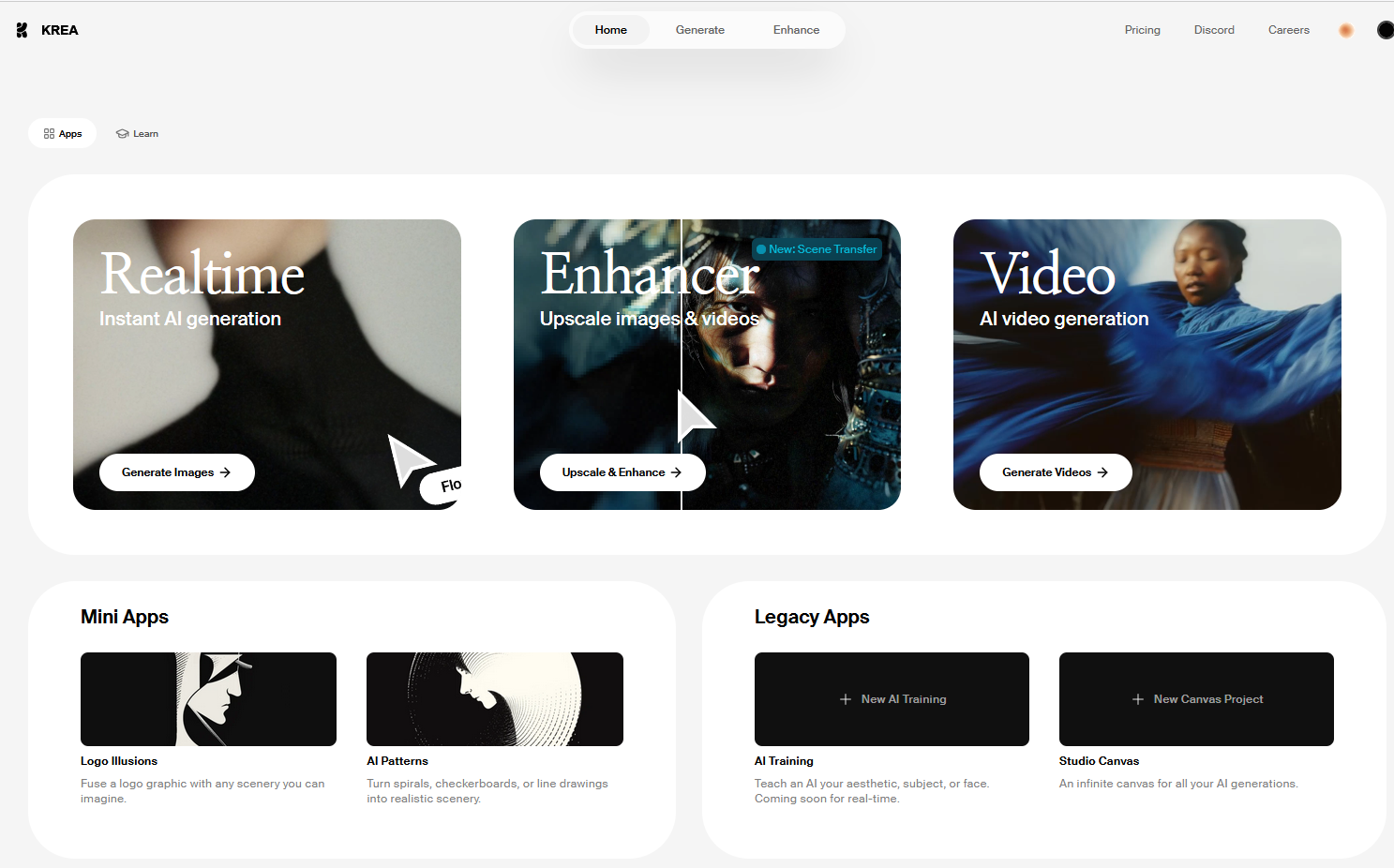The image size is (1394, 868).
Task: Click the AI Patterns title text
Action: tap(397, 761)
